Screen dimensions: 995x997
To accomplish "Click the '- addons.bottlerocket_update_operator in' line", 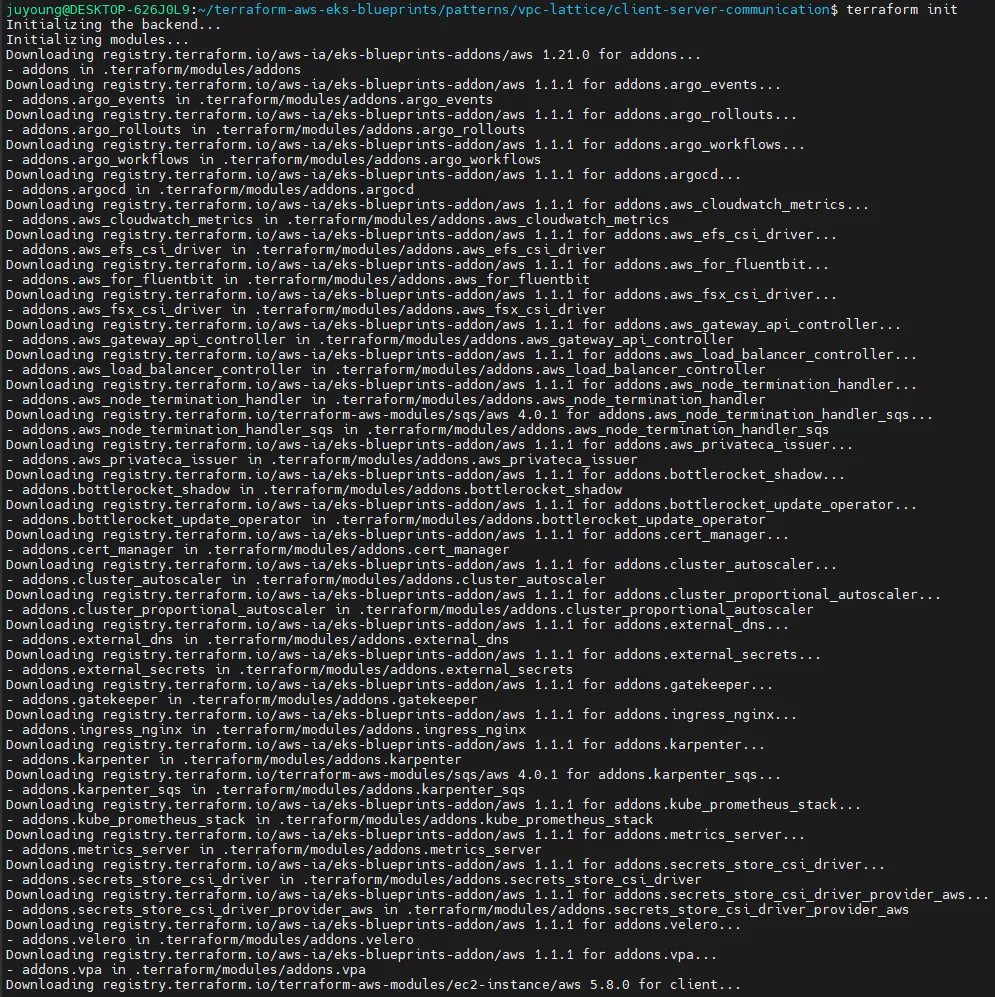I will [x=386, y=519].
